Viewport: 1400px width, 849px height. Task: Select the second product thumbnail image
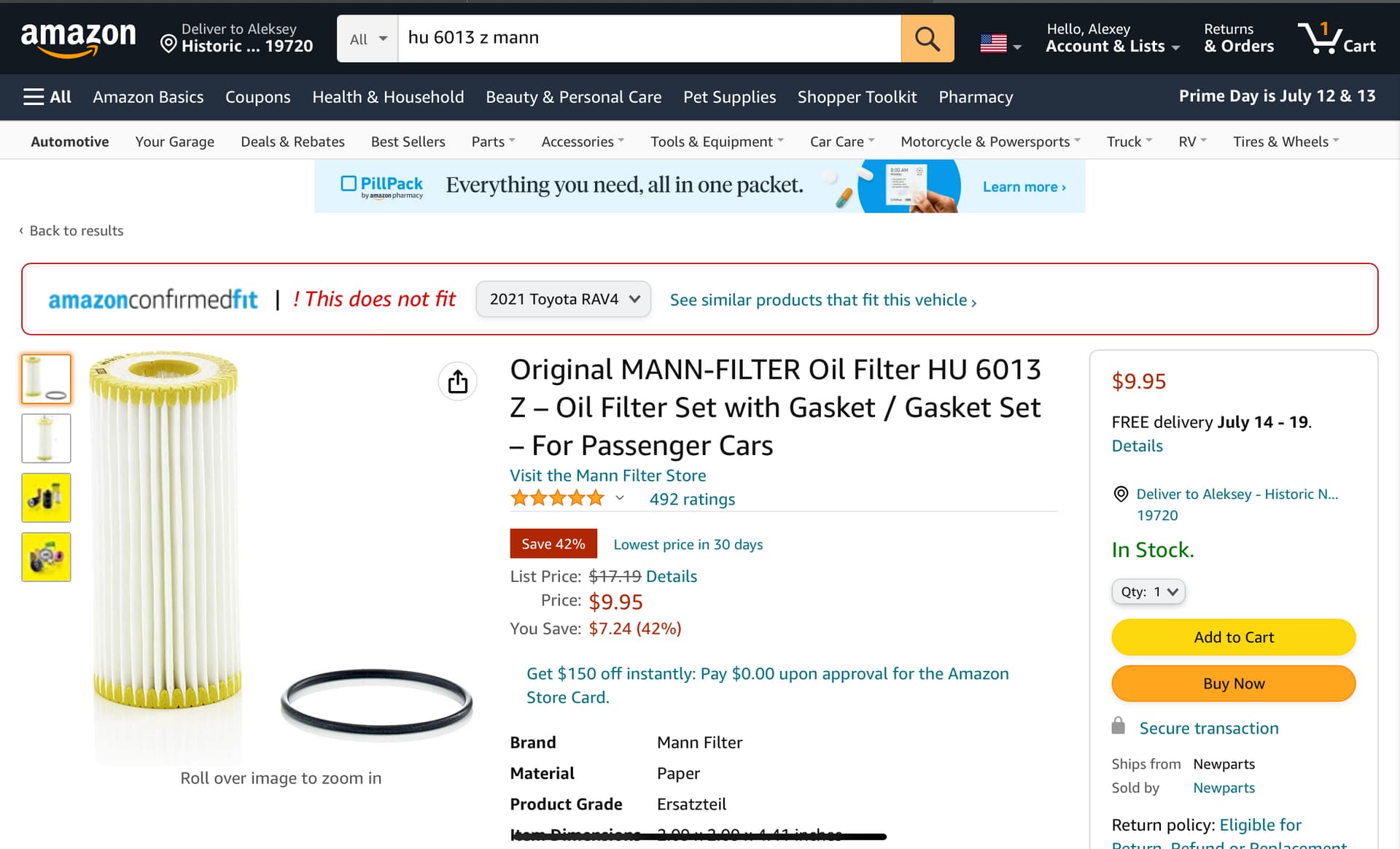tap(46, 438)
